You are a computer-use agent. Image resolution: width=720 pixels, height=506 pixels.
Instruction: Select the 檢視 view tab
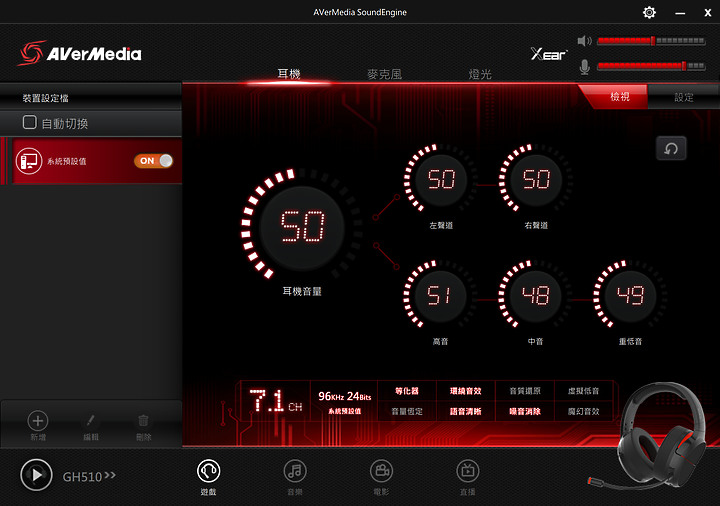[619, 97]
